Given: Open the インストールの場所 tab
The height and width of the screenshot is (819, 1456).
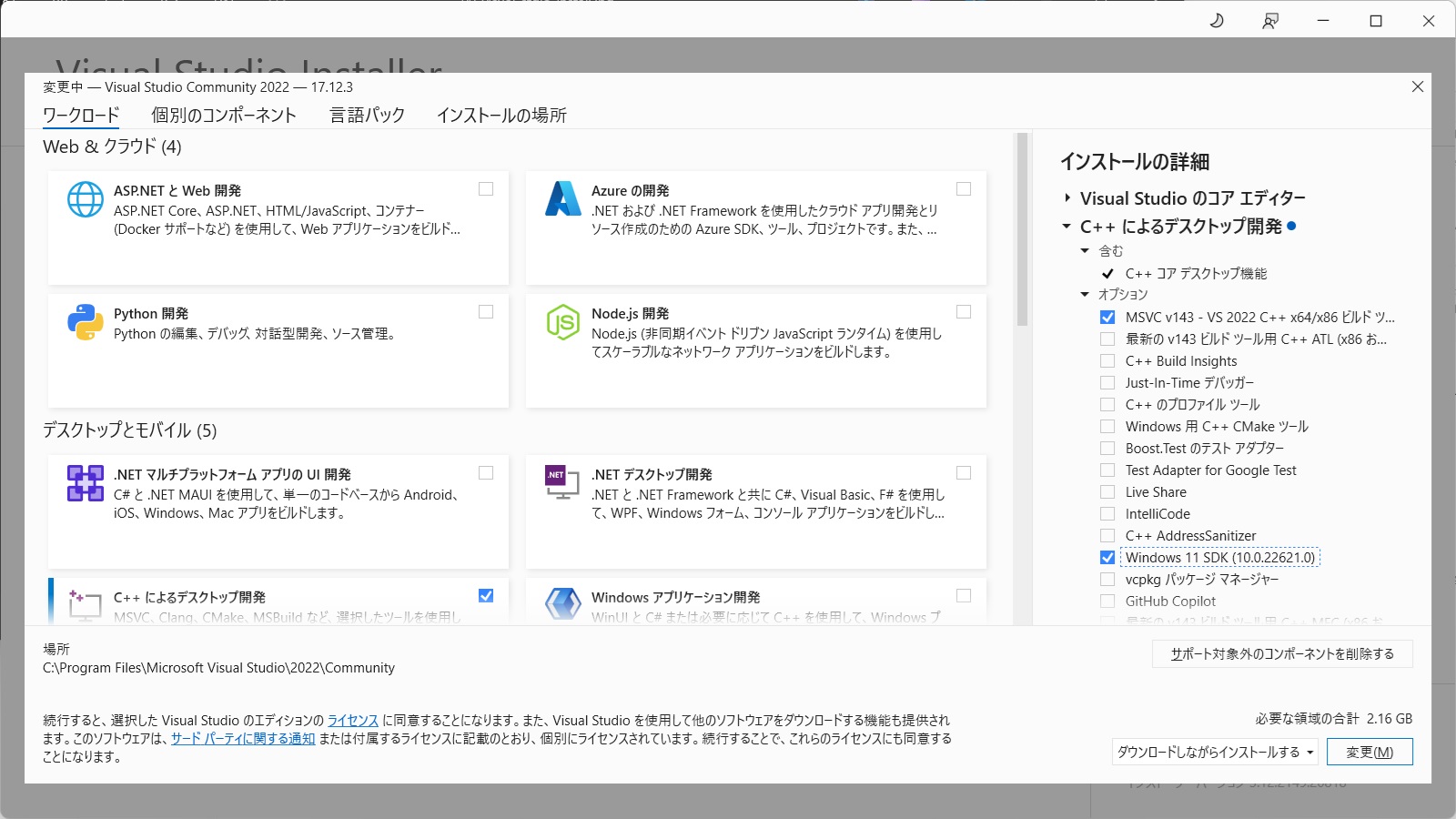Looking at the screenshot, I should pos(501,116).
